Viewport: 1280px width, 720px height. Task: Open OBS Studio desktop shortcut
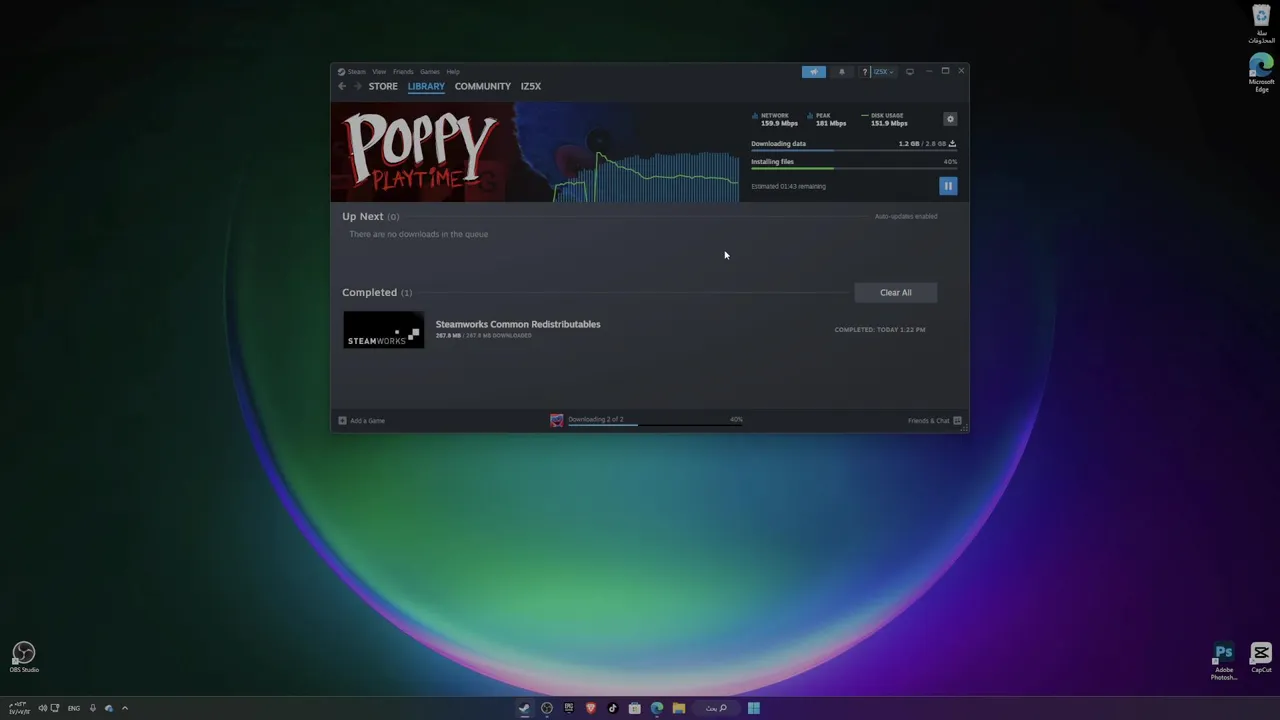(x=24, y=658)
